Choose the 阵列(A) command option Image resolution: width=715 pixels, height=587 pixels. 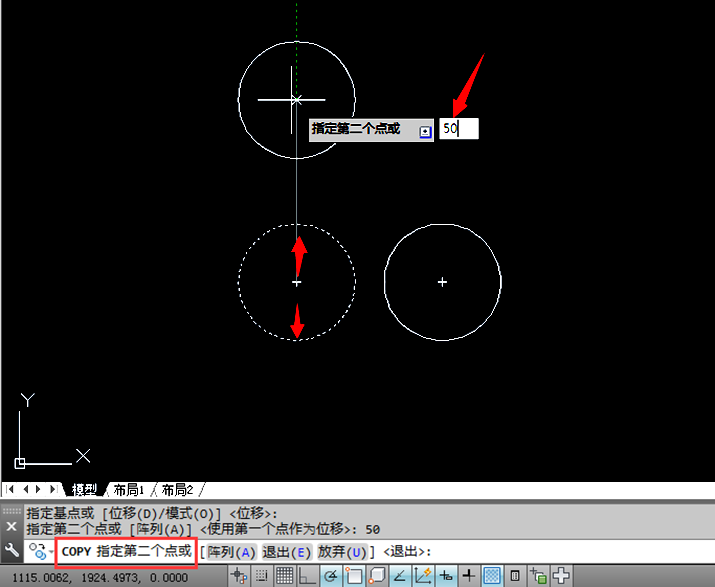[x=231, y=552]
